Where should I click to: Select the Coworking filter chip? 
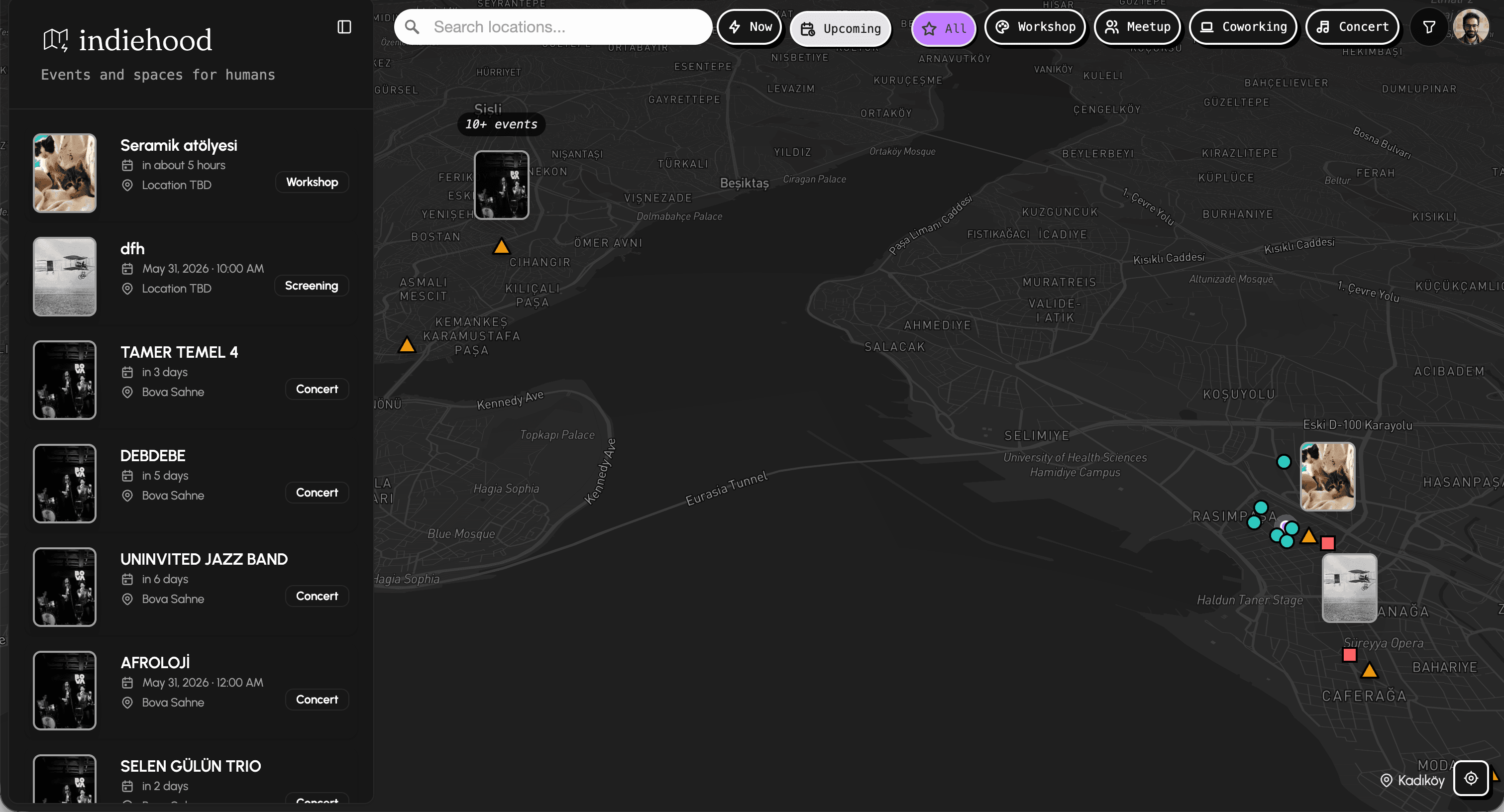(x=1243, y=27)
